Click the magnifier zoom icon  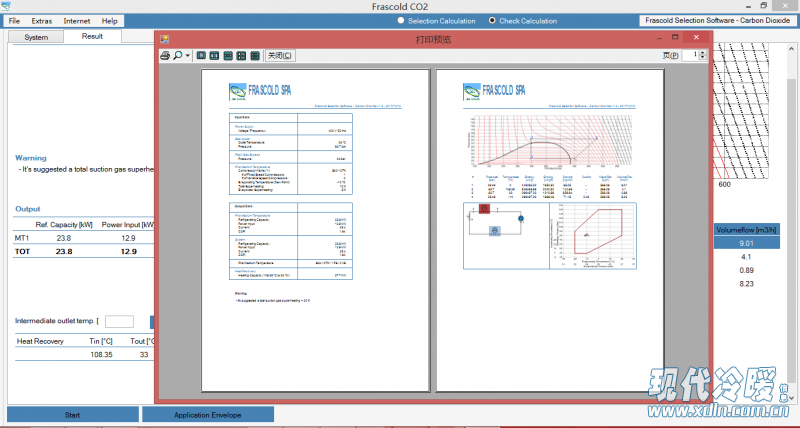178,55
